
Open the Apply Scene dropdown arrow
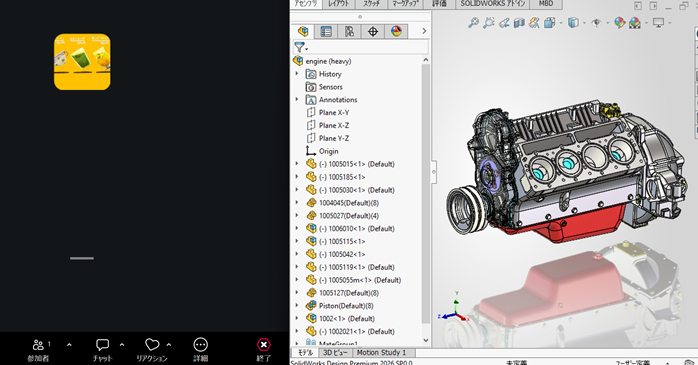coord(646,23)
